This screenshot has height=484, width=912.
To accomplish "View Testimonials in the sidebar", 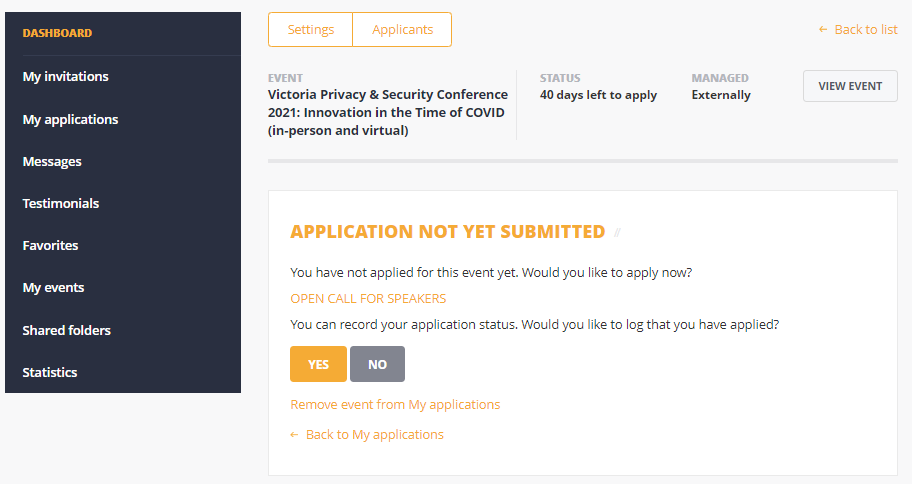I will pos(61,203).
